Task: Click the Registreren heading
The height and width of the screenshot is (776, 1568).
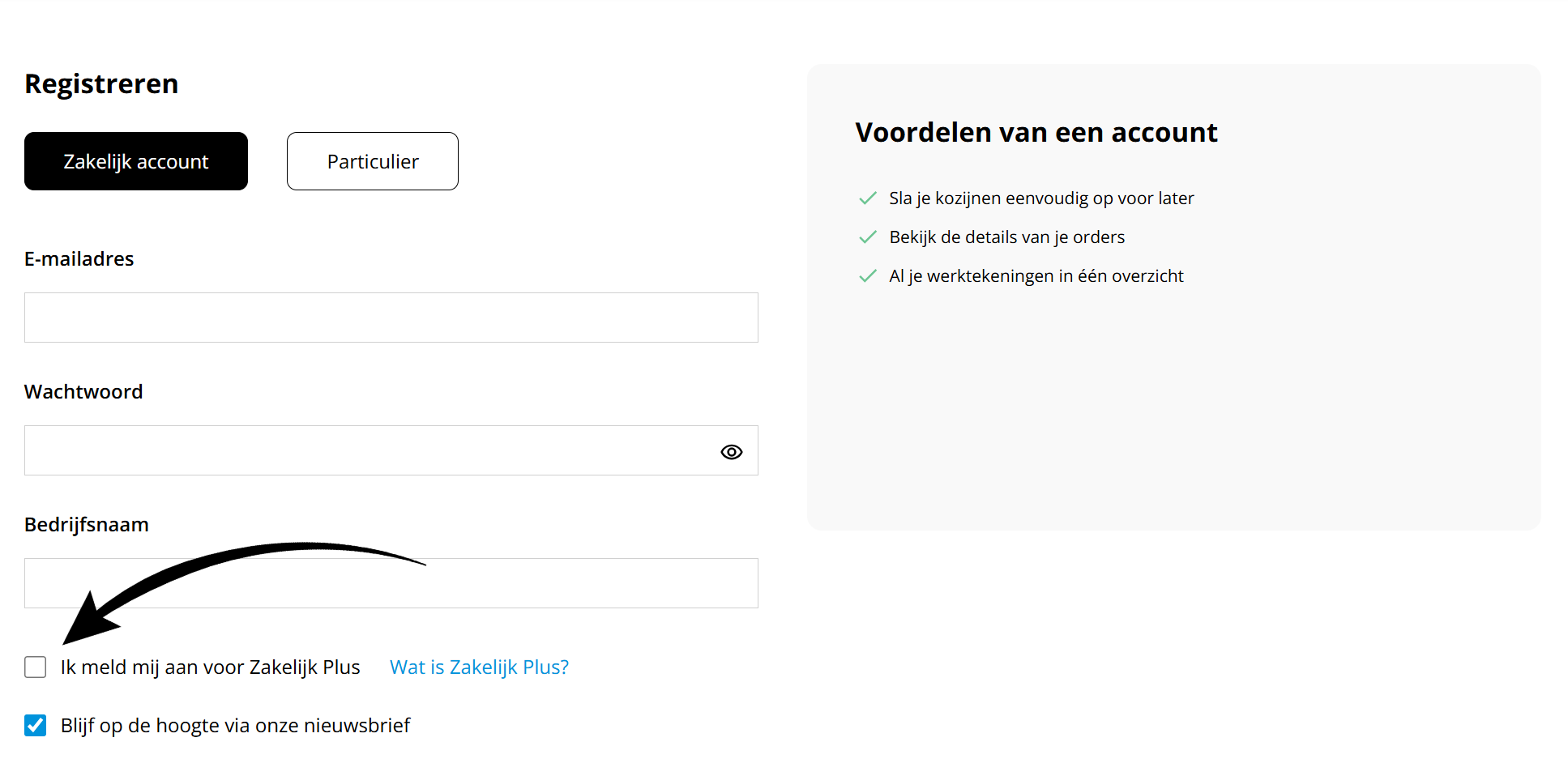Action: pyautogui.click(x=101, y=84)
